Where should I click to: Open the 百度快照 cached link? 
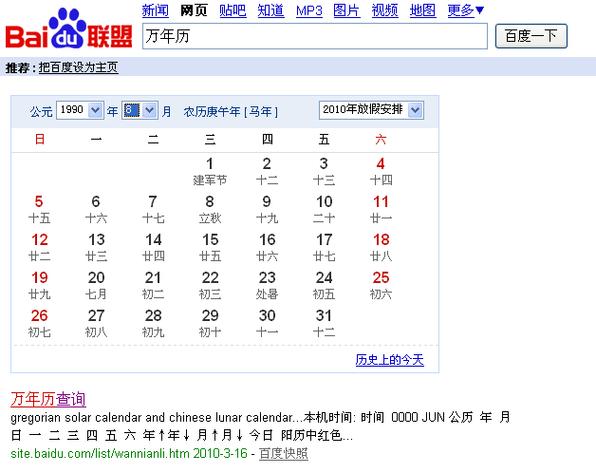(284, 453)
